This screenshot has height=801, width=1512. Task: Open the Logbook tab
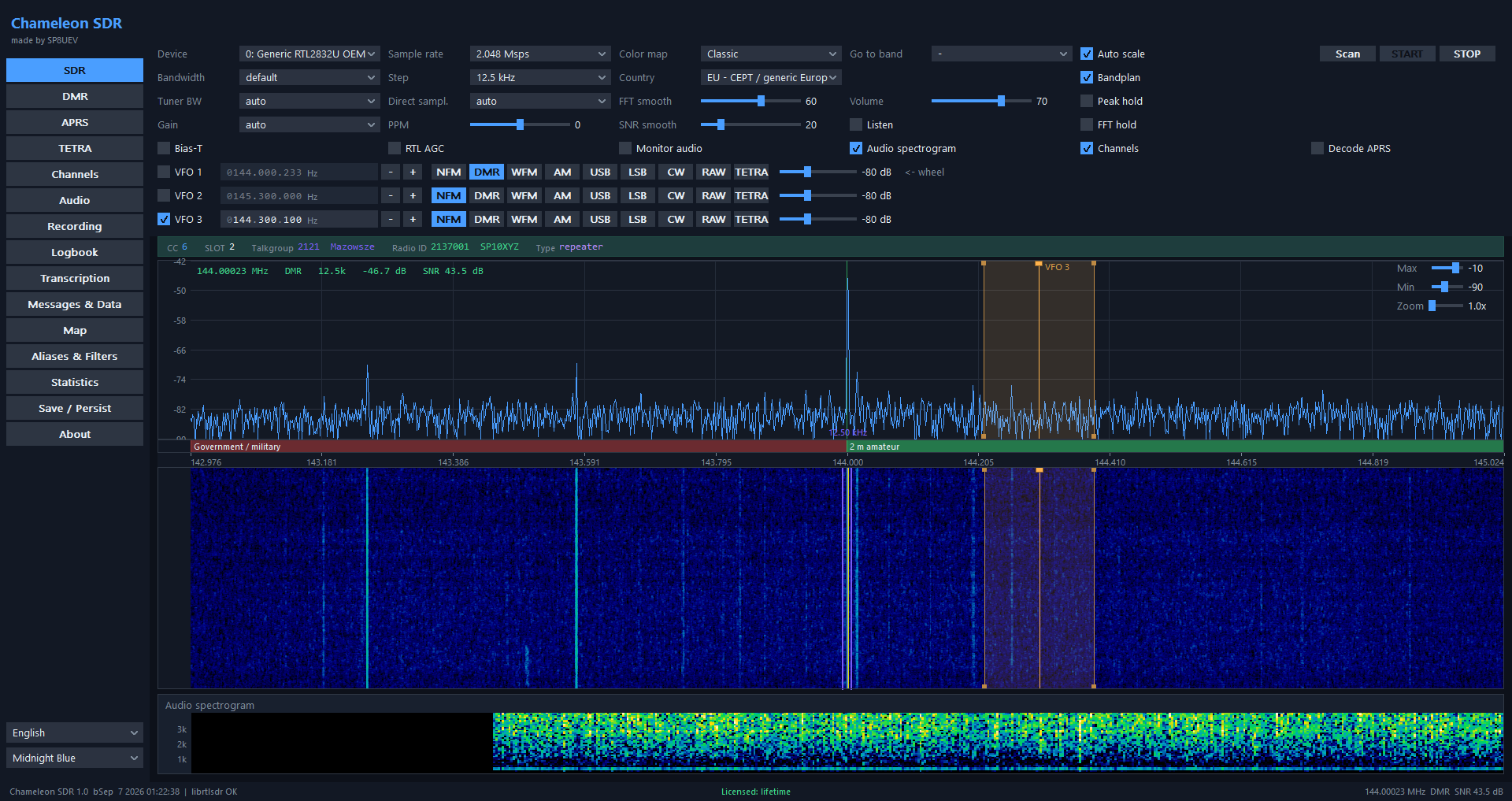pos(75,252)
